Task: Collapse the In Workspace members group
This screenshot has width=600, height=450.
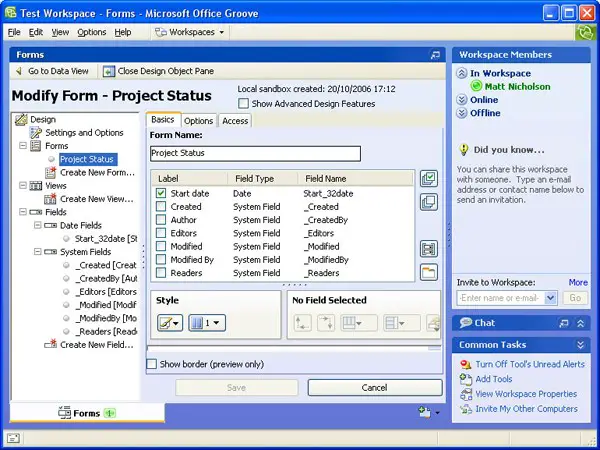Action: pos(462,73)
